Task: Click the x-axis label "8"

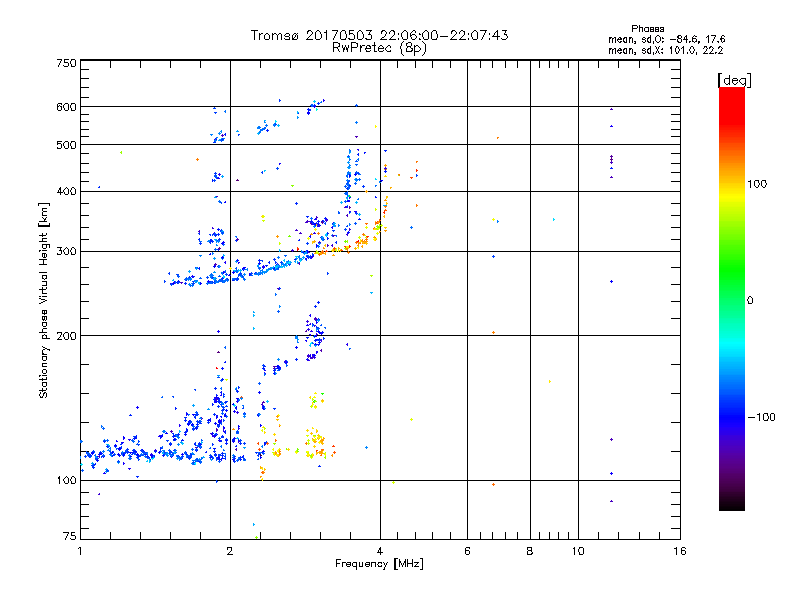Action: (530, 551)
